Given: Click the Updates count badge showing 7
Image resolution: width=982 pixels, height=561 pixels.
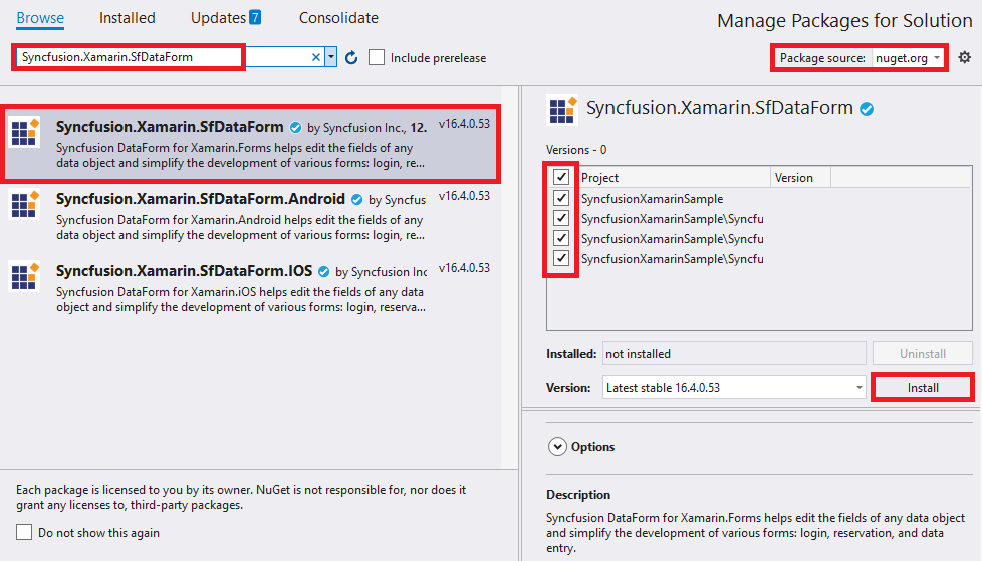Looking at the screenshot, I should [255, 18].
